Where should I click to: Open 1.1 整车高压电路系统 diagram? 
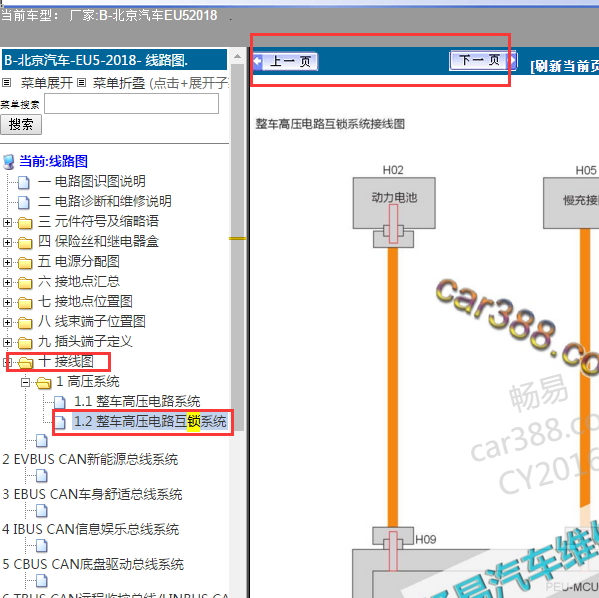coord(137,402)
